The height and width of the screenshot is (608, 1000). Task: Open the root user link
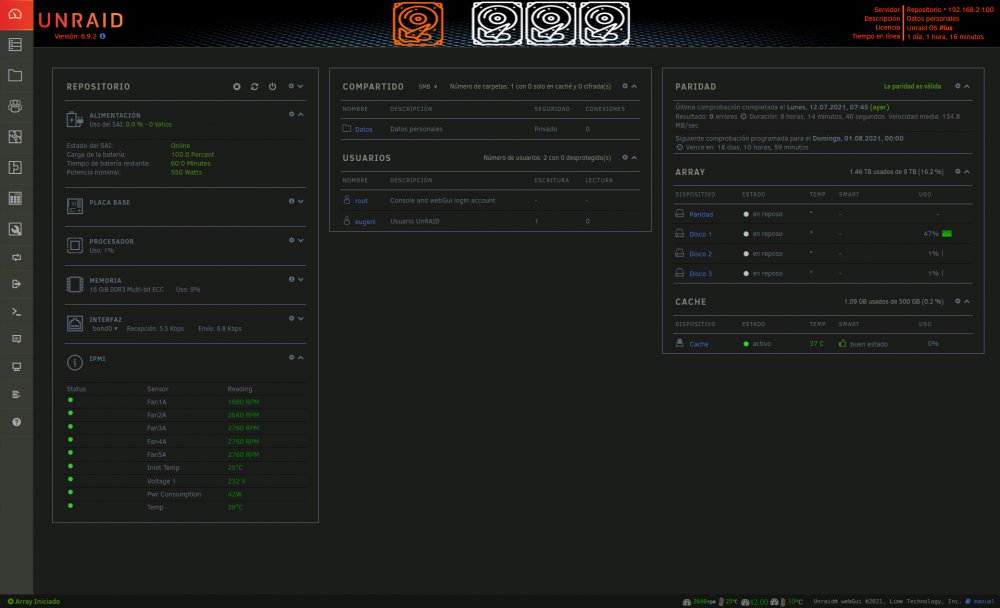pos(361,201)
